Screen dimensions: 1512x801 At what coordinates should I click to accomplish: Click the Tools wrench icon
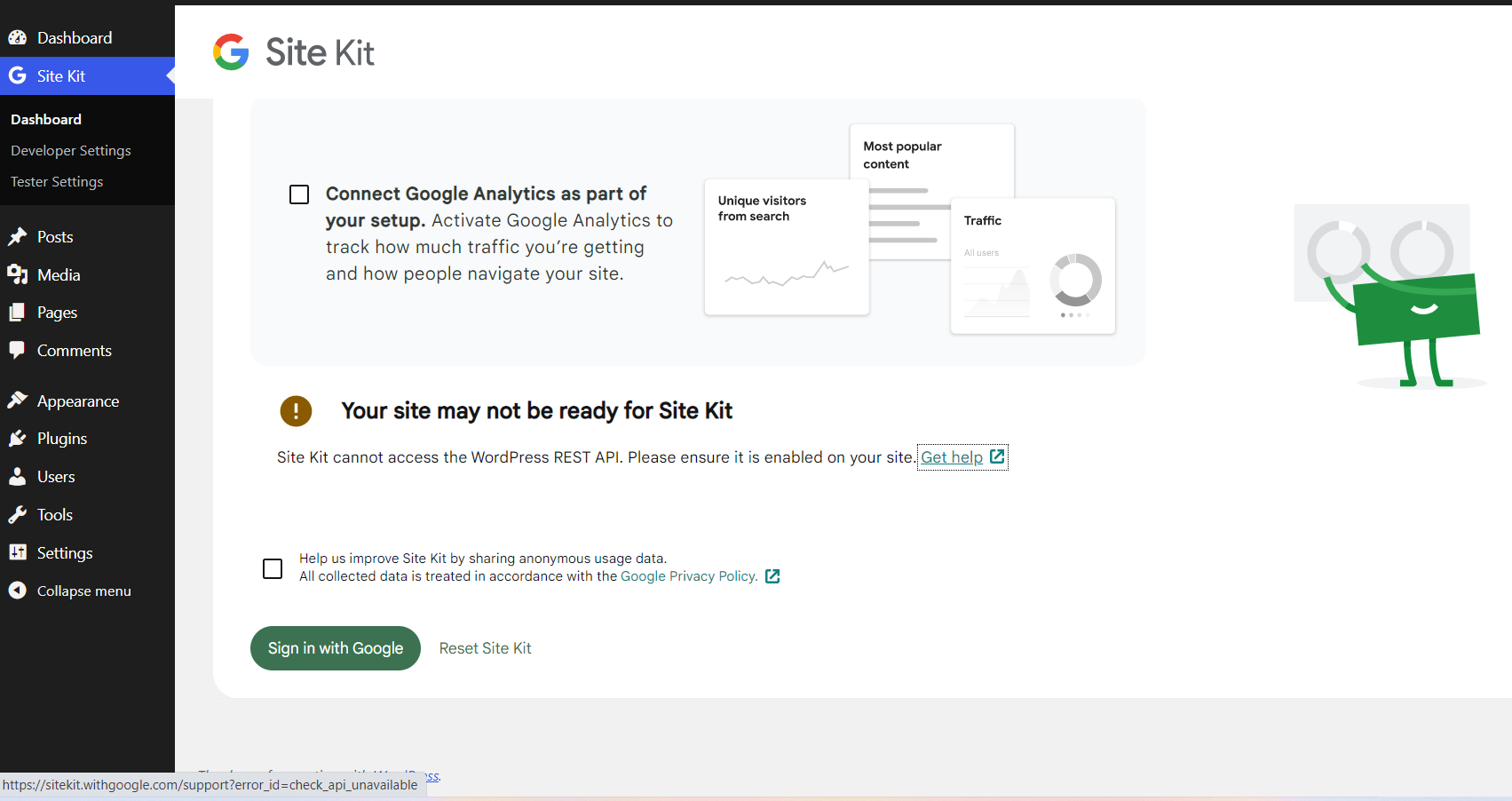18,515
